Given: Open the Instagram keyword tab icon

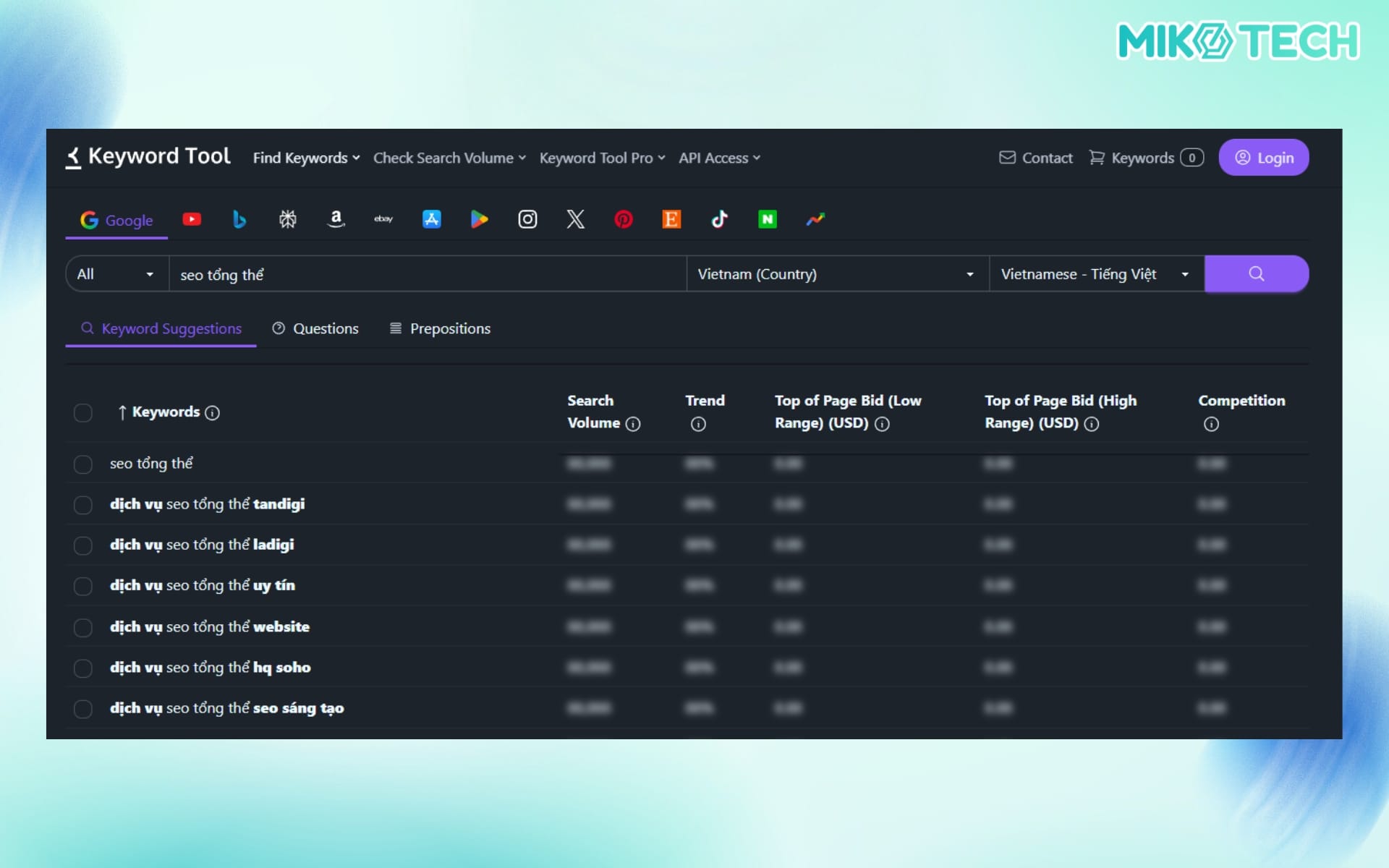Looking at the screenshot, I should (x=527, y=219).
